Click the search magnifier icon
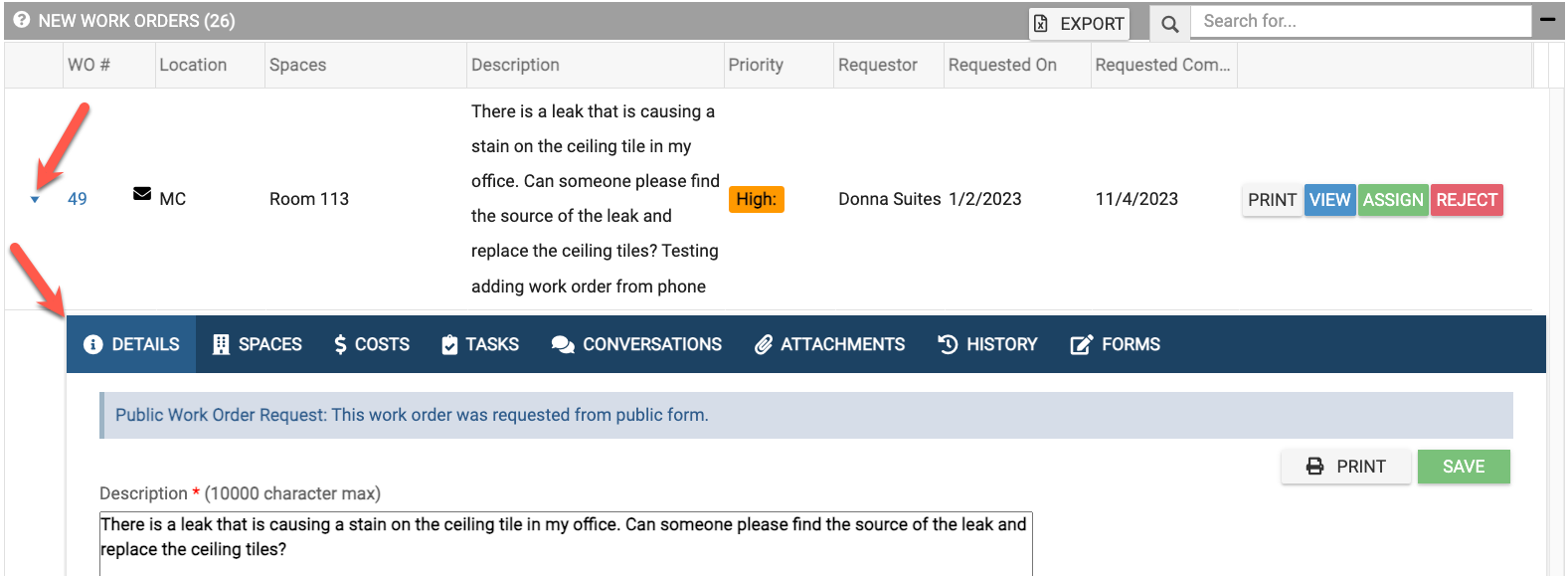Image resolution: width=1568 pixels, height=576 pixels. click(1170, 23)
